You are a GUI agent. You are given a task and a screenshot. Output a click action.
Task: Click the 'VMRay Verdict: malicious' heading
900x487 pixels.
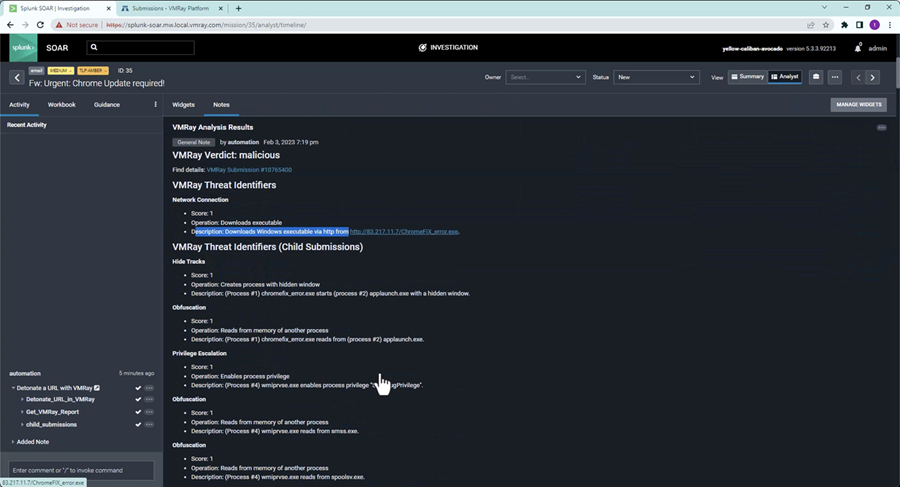(226, 155)
